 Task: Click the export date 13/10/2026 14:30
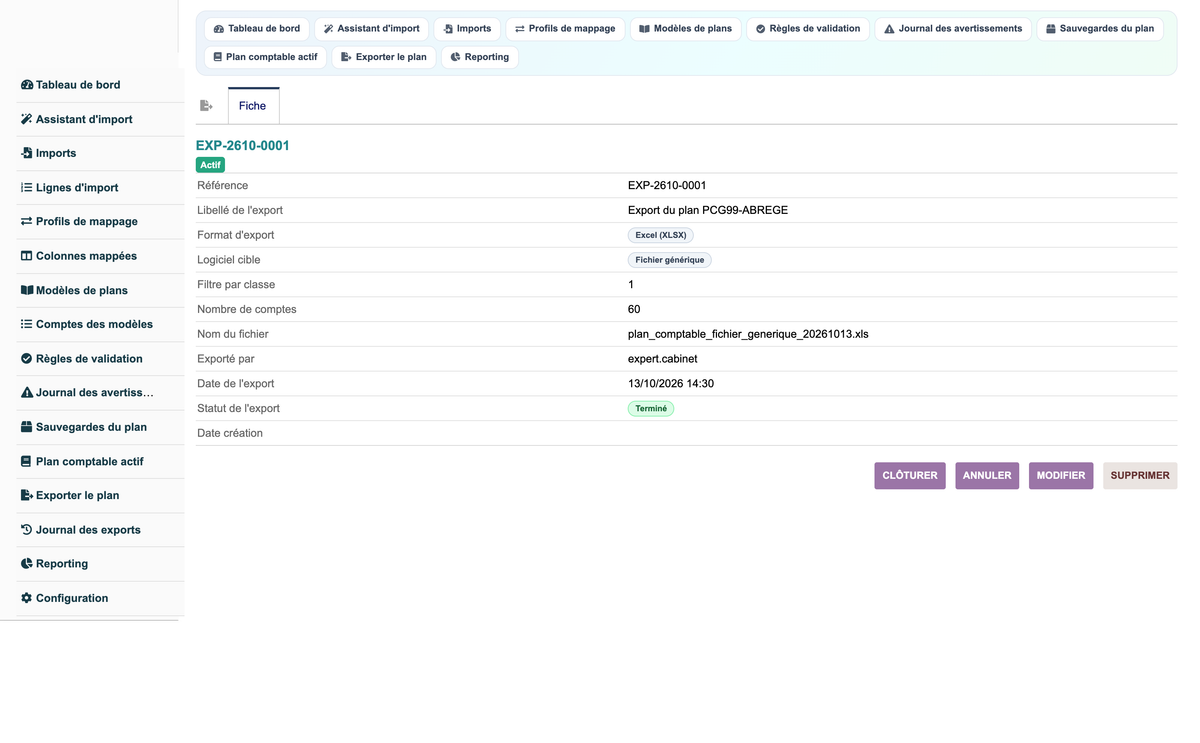[x=671, y=384]
